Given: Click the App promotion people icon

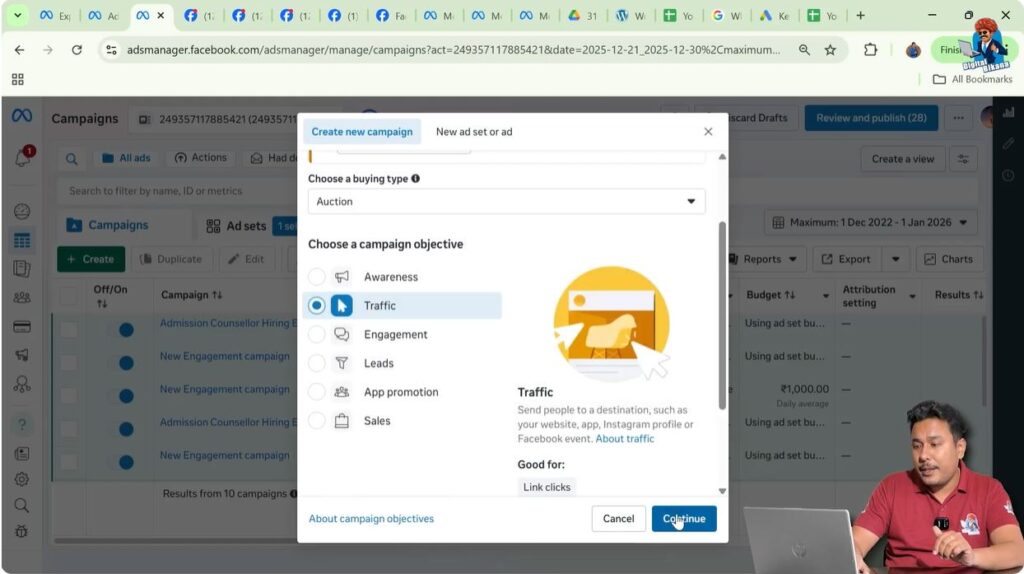Looking at the screenshot, I should pos(342,392).
